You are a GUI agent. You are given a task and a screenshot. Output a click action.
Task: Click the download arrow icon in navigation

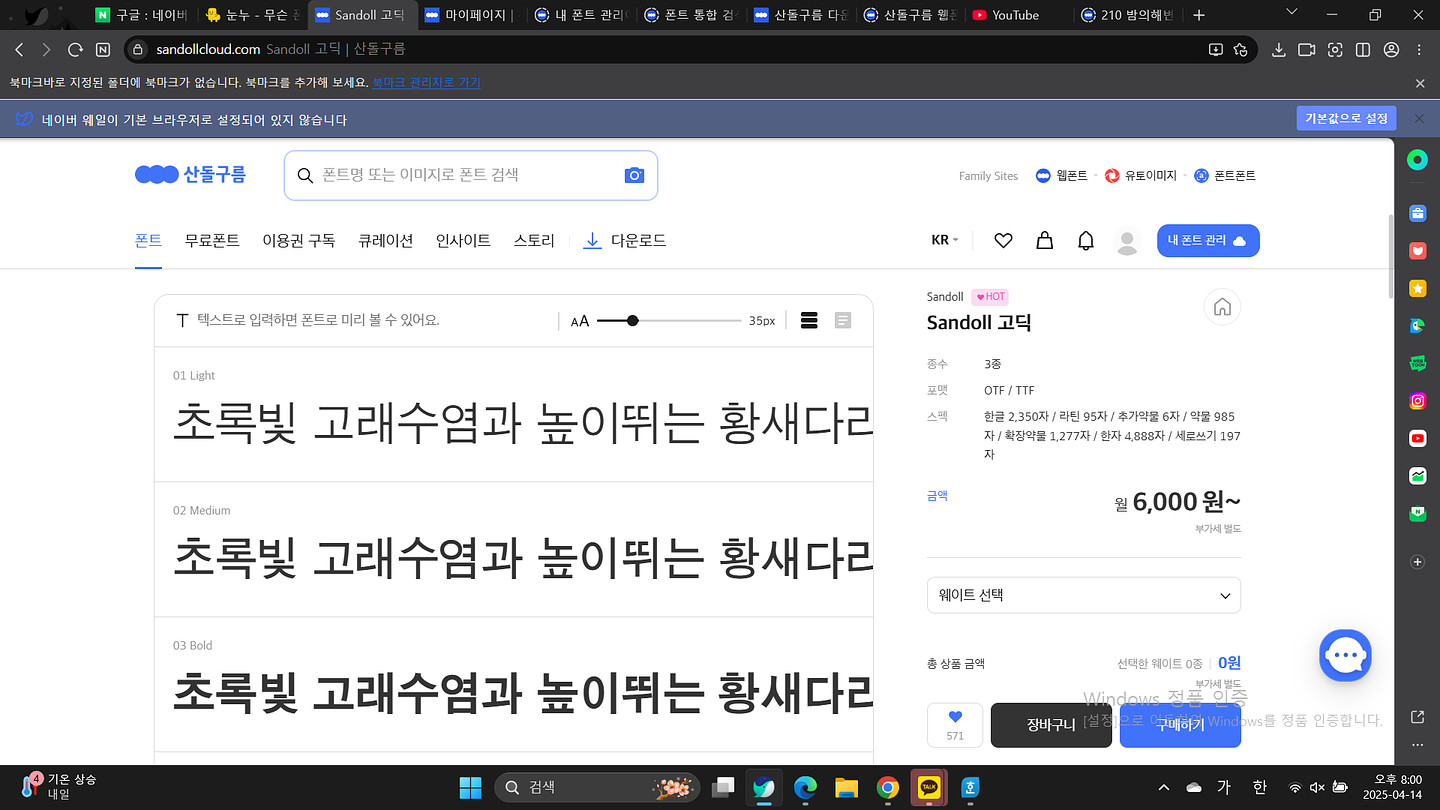tap(592, 240)
